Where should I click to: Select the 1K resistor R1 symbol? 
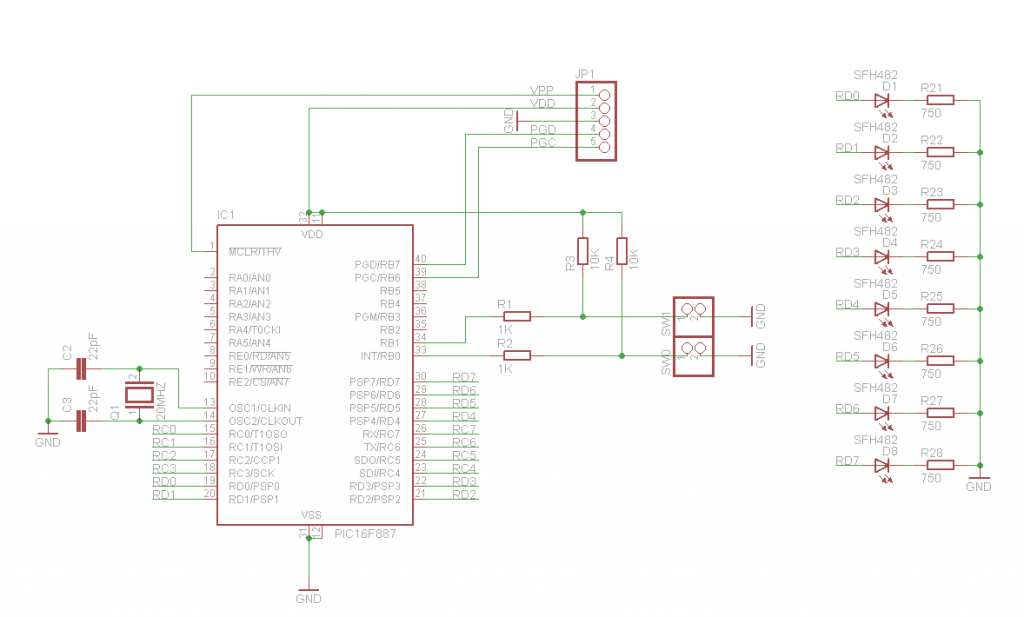pyautogui.click(x=517, y=317)
